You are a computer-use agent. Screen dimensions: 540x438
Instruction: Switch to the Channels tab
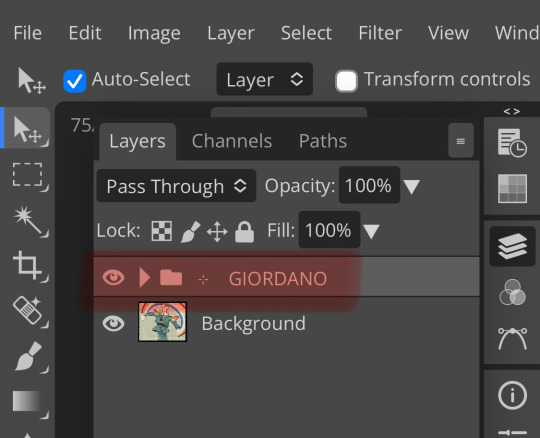(x=232, y=141)
